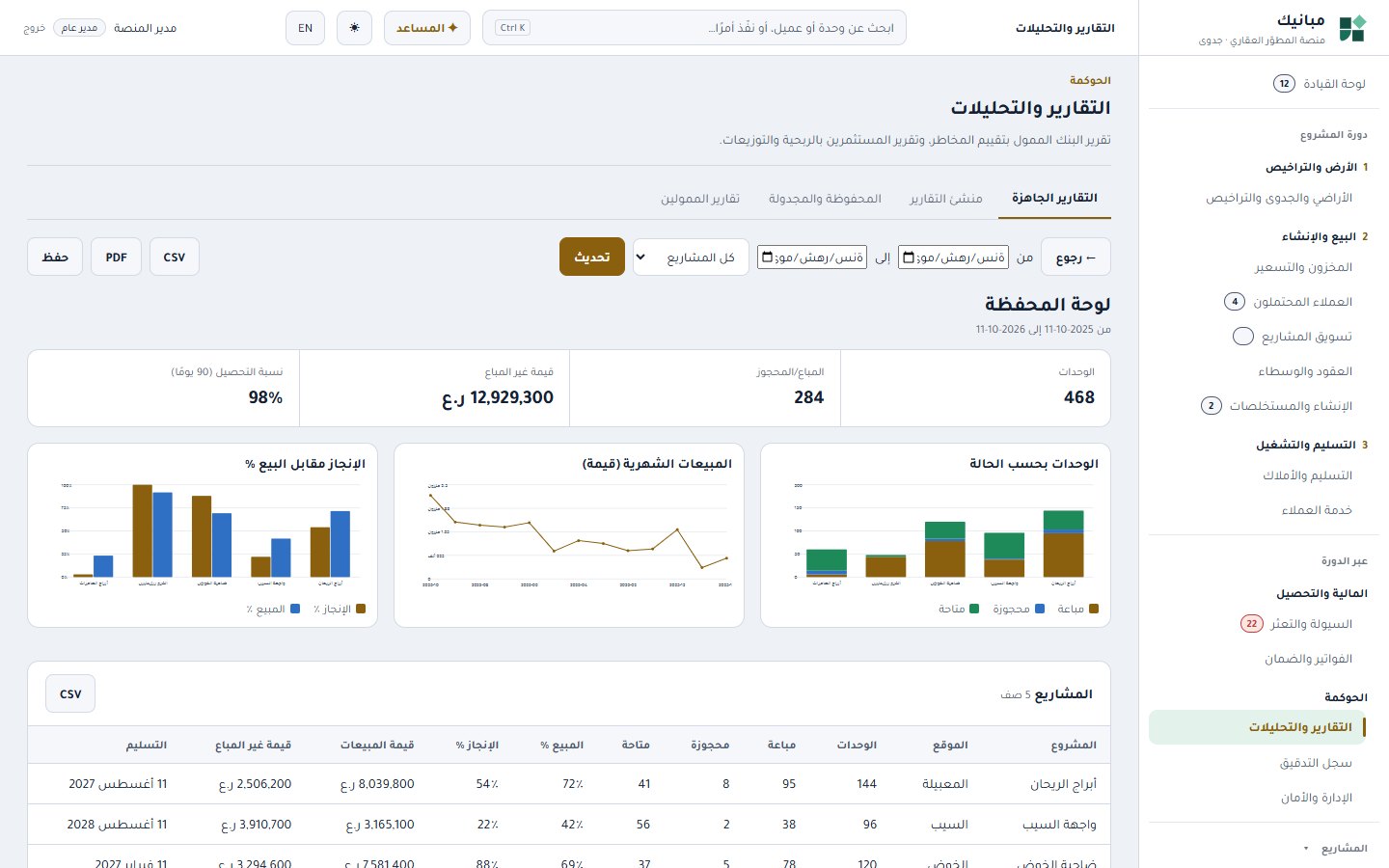Focus the search field ابحث عن وحدة
Screen dimensions: 1389x868
694,28
